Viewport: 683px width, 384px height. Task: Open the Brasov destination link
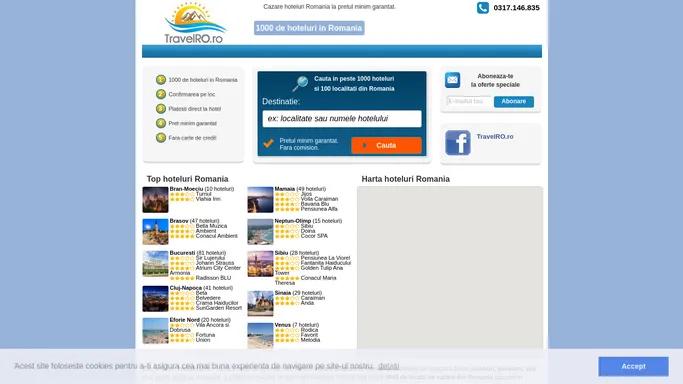tap(179, 221)
